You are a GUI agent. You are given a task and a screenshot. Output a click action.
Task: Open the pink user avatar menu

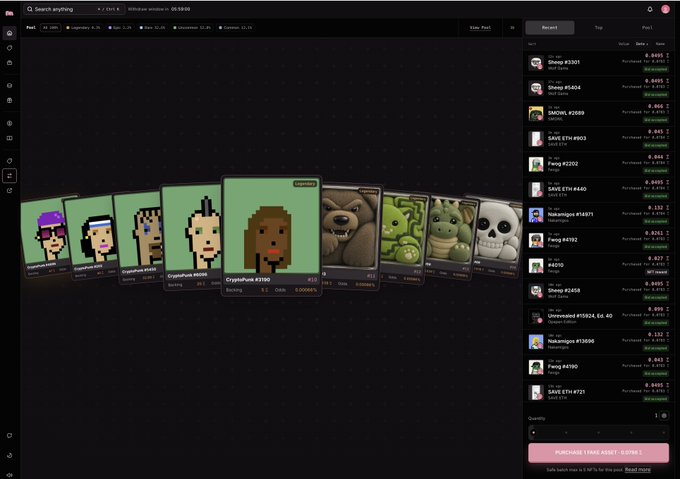point(665,9)
